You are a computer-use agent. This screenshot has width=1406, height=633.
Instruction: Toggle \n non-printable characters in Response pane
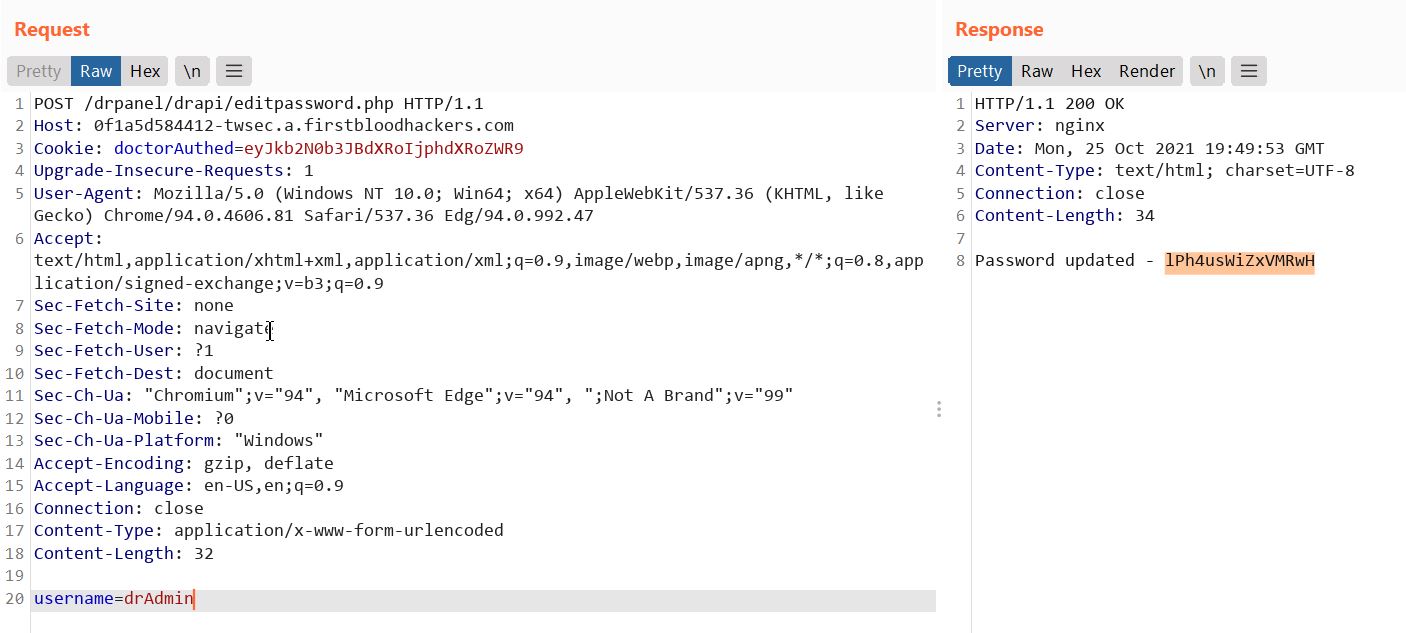pos(1207,71)
